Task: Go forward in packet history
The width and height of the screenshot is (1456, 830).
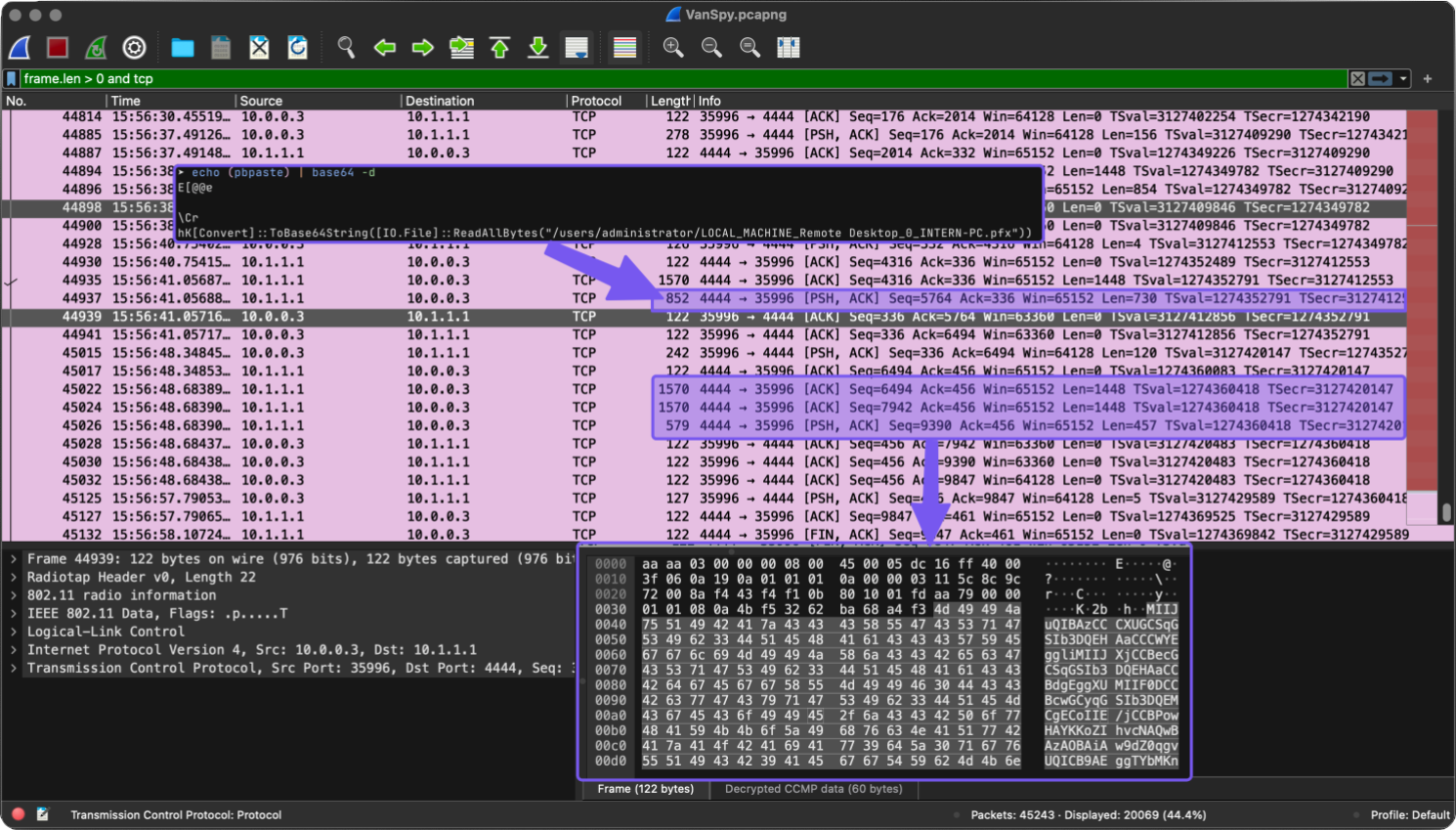Action: click(422, 47)
